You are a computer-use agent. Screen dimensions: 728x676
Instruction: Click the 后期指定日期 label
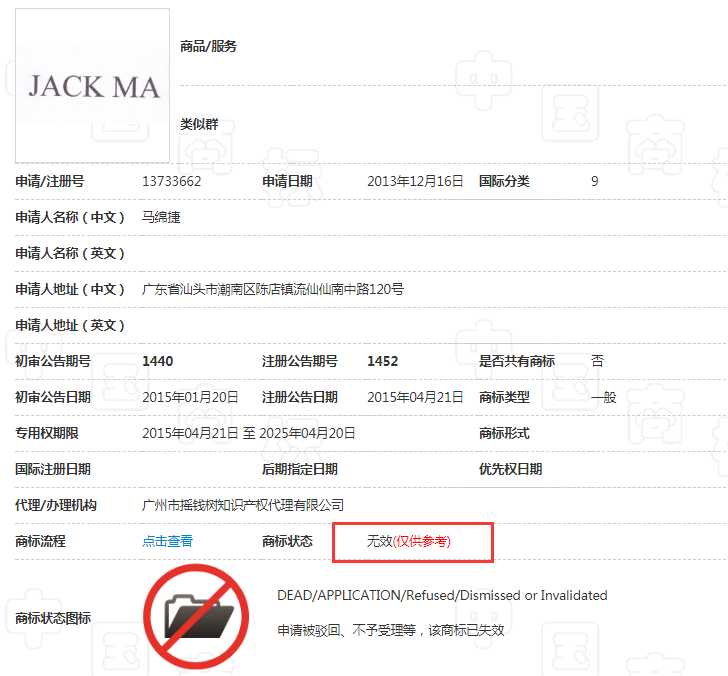(299, 469)
